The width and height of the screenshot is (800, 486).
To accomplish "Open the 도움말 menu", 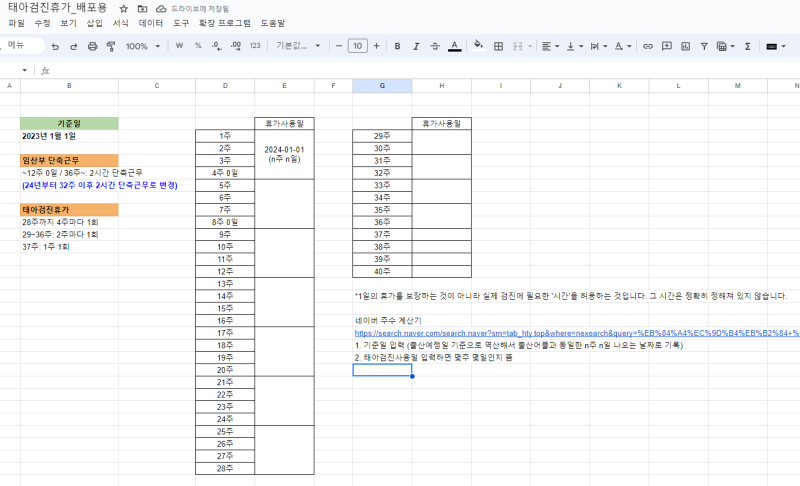I will [x=273, y=23].
